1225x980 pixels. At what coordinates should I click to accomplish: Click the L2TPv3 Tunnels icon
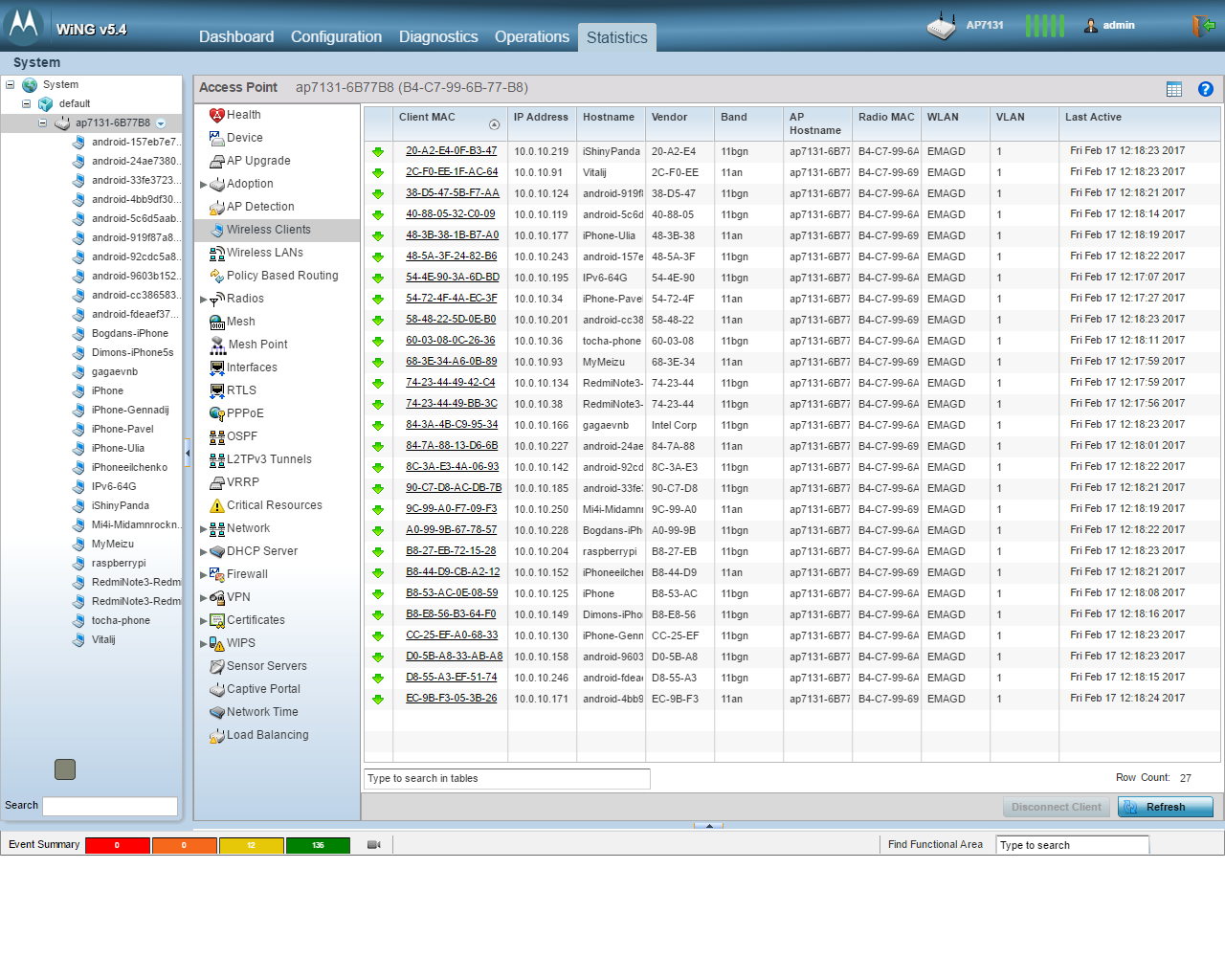[x=217, y=459]
